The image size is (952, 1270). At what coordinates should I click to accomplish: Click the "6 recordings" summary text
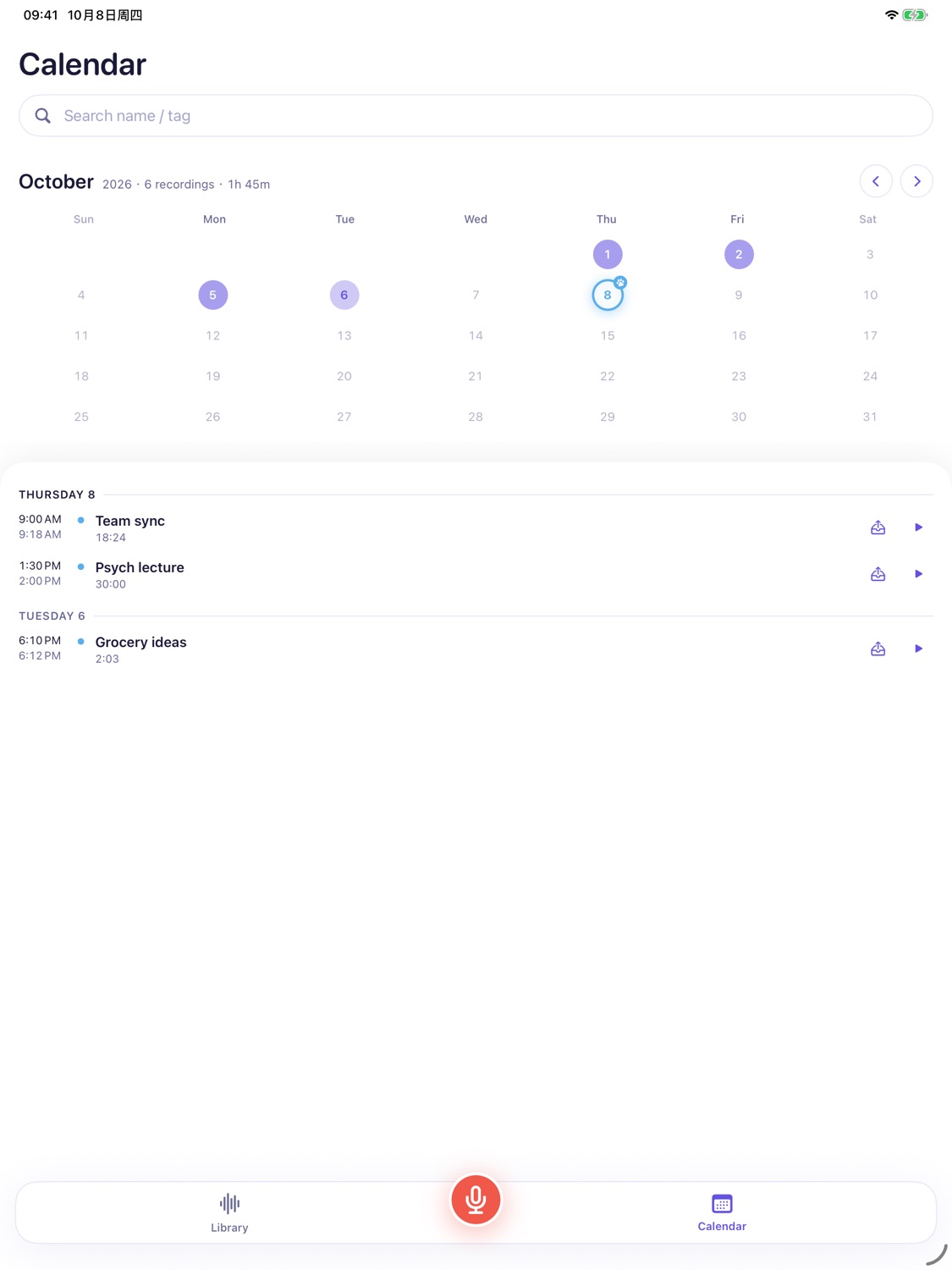[x=179, y=185]
